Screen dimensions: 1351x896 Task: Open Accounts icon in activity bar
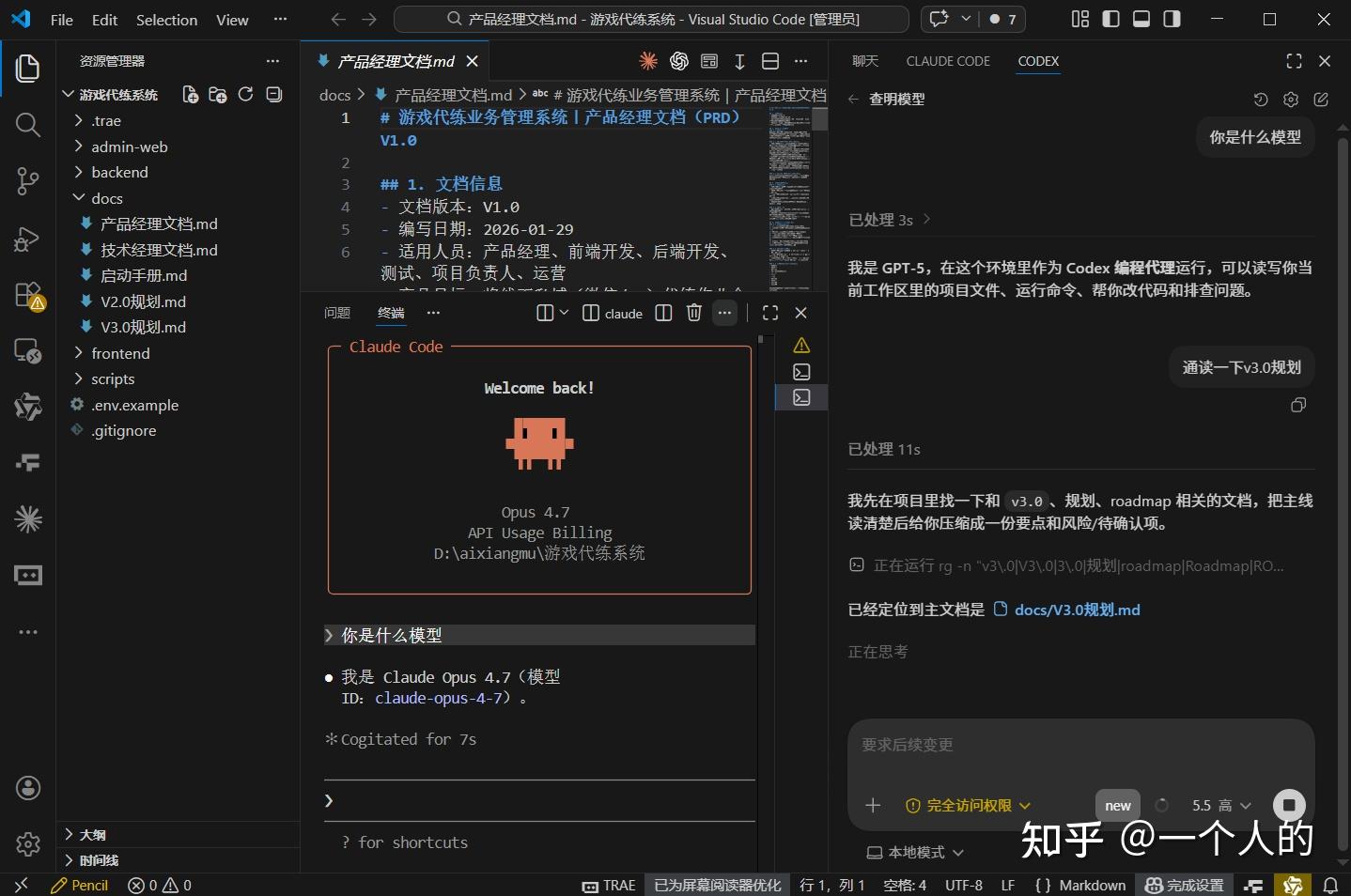point(28,788)
